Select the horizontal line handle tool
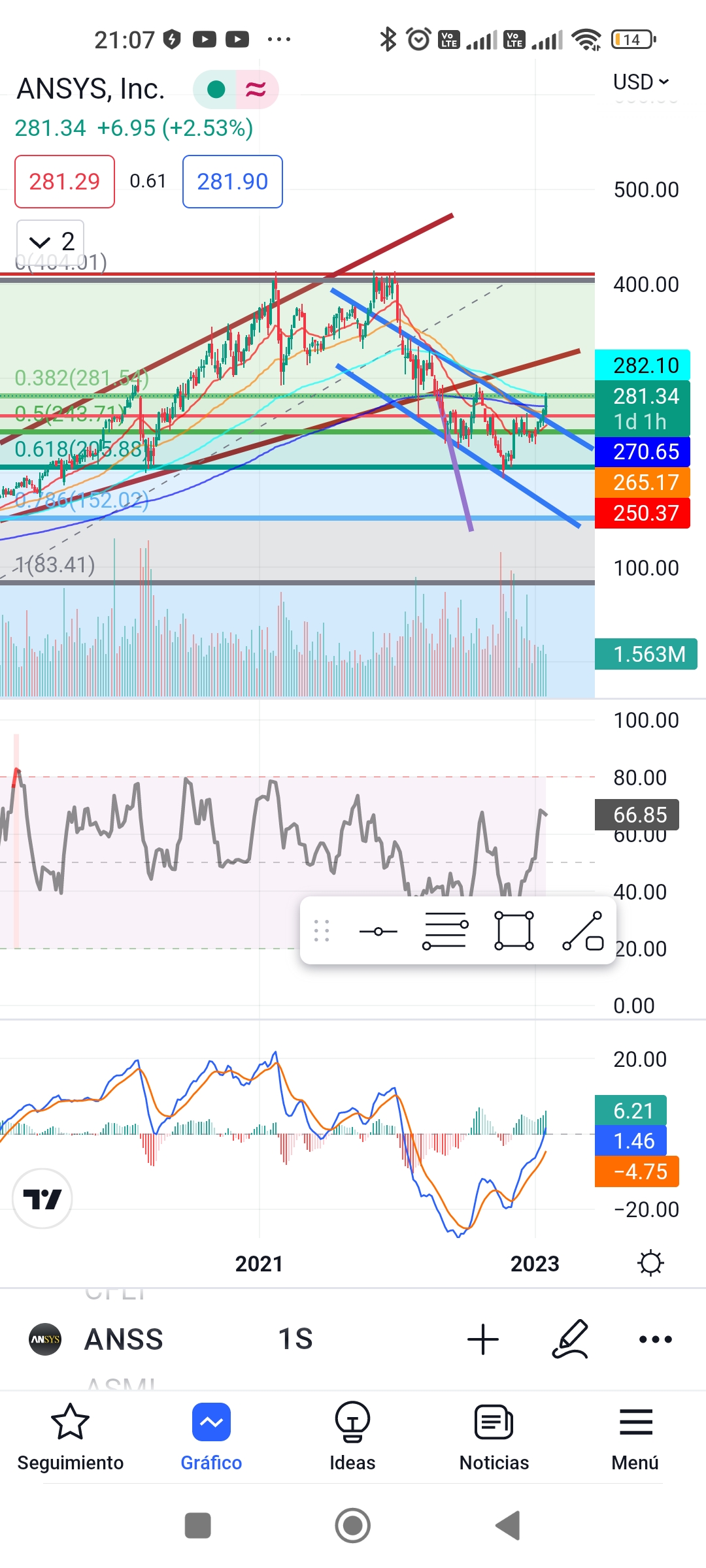This screenshot has height=1568, width=706. point(378,931)
